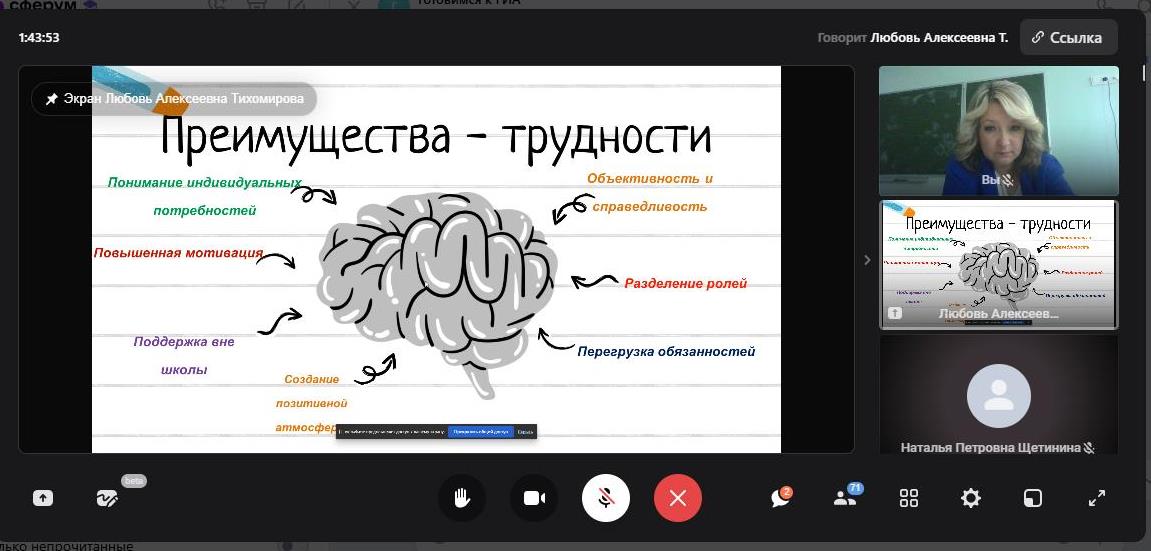Show the participants list
Viewport: 1151px width, 551px height.
[845, 498]
